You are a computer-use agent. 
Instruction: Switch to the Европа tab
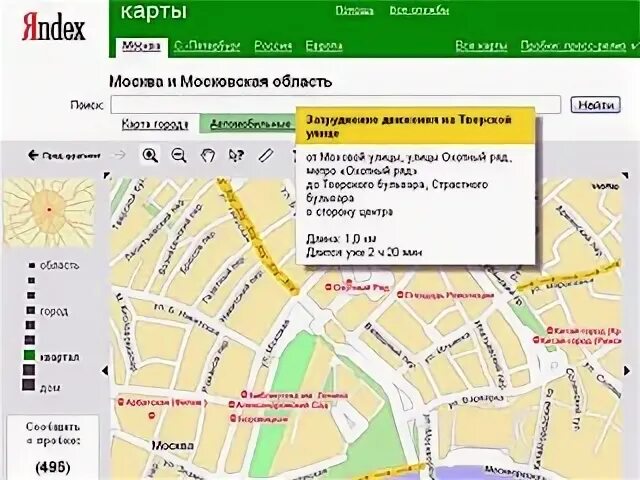[x=324, y=46]
